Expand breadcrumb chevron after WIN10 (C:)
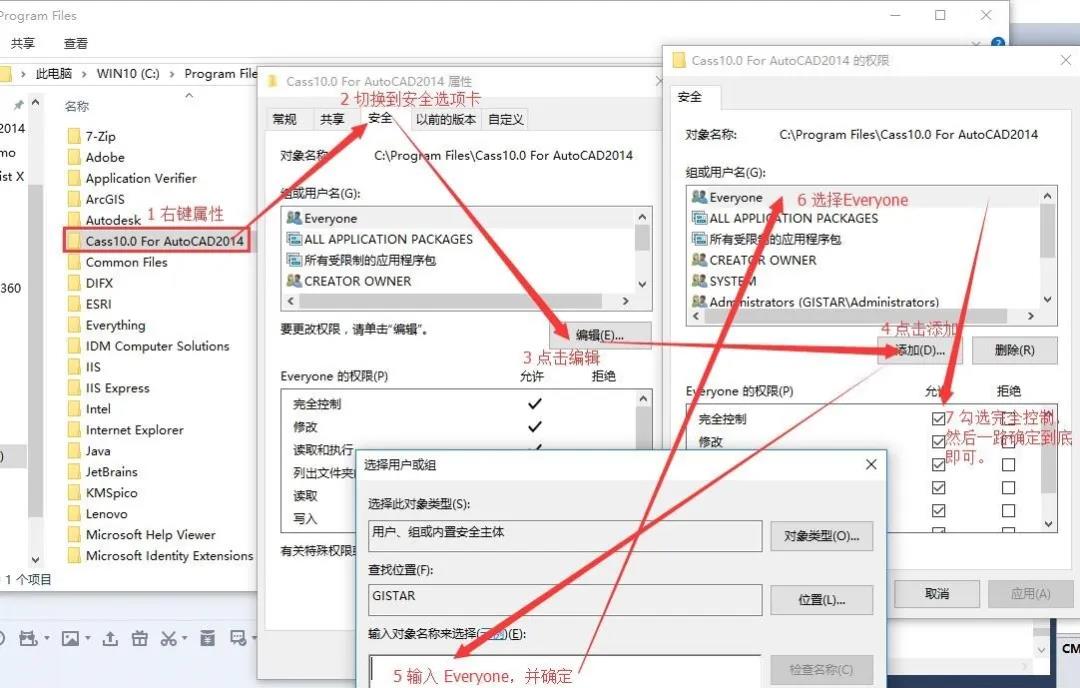The width and height of the screenshot is (1080, 688). coord(172,74)
